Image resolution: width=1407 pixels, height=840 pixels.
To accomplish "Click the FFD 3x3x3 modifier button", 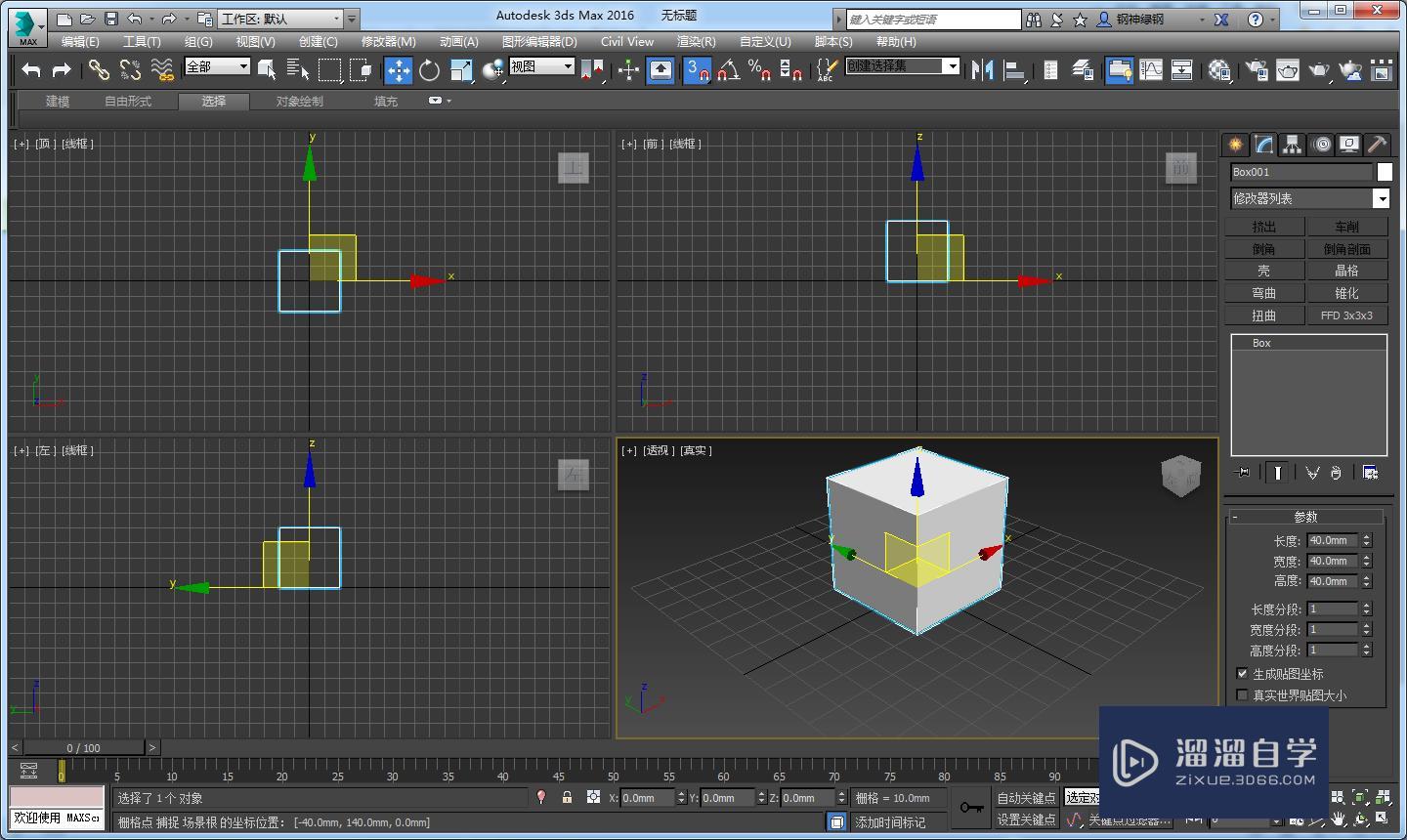I will (x=1346, y=315).
